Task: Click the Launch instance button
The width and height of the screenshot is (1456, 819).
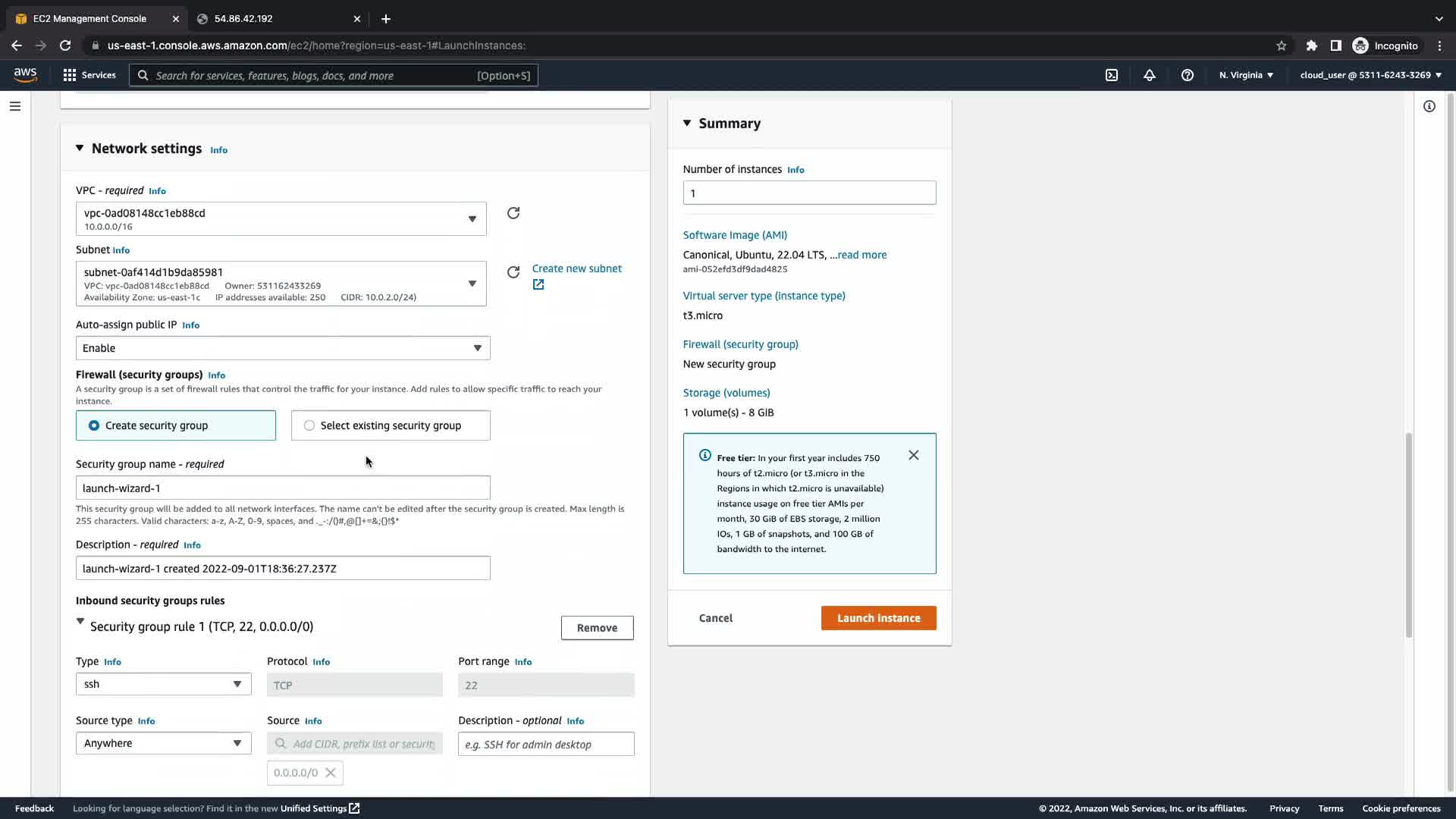Action: point(878,618)
